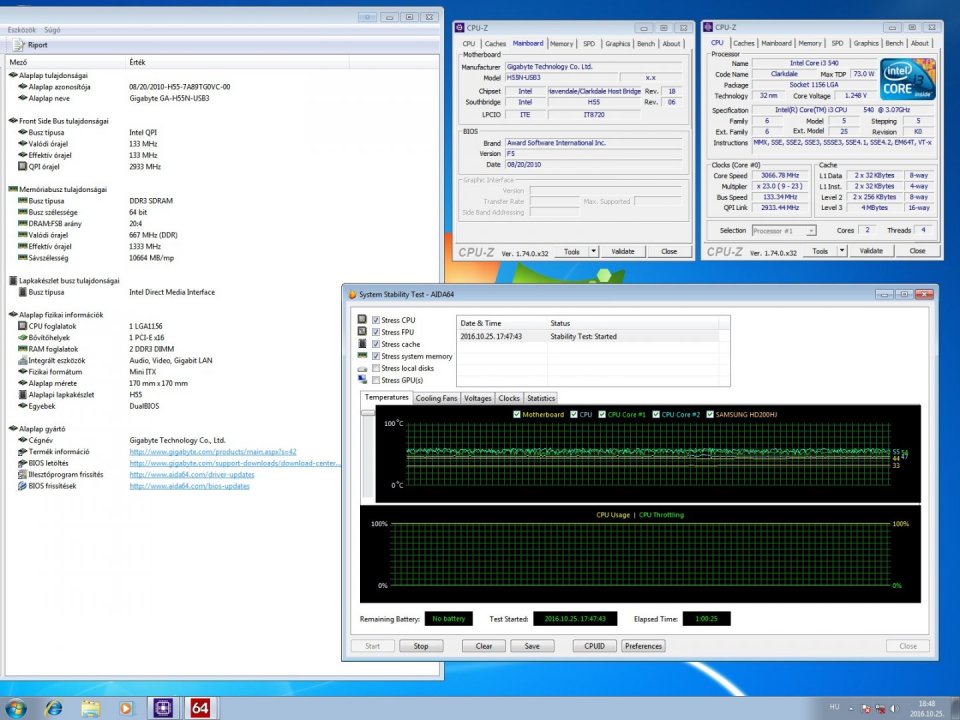Hide Motherboard temperature graph line
Image resolution: width=960 pixels, height=720 pixels.
pos(516,414)
